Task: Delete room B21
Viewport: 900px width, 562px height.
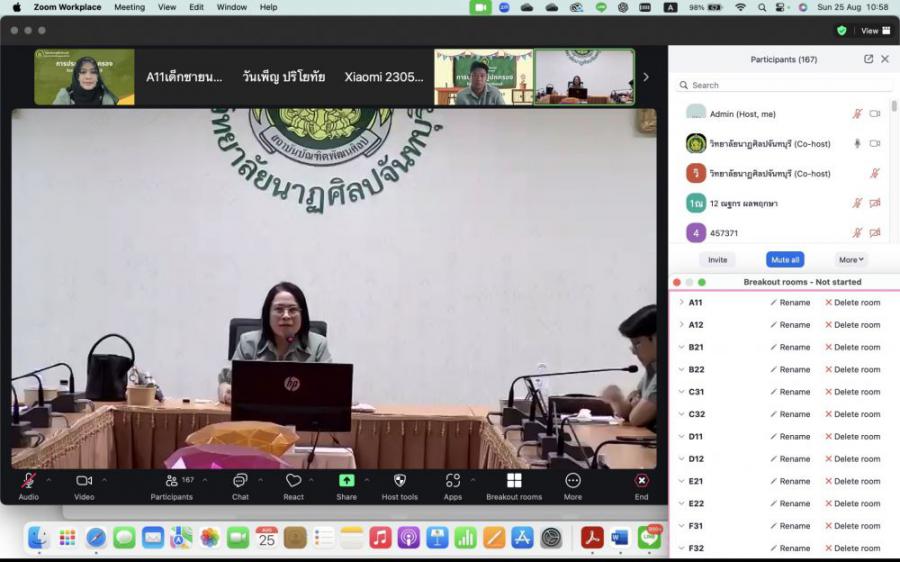Action: pos(852,347)
